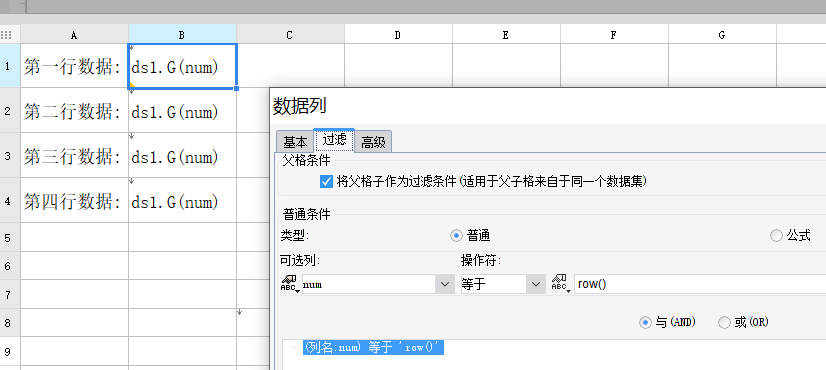The image size is (826, 370).
Task: Click cell 第一行数据:
Action: [74, 66]
